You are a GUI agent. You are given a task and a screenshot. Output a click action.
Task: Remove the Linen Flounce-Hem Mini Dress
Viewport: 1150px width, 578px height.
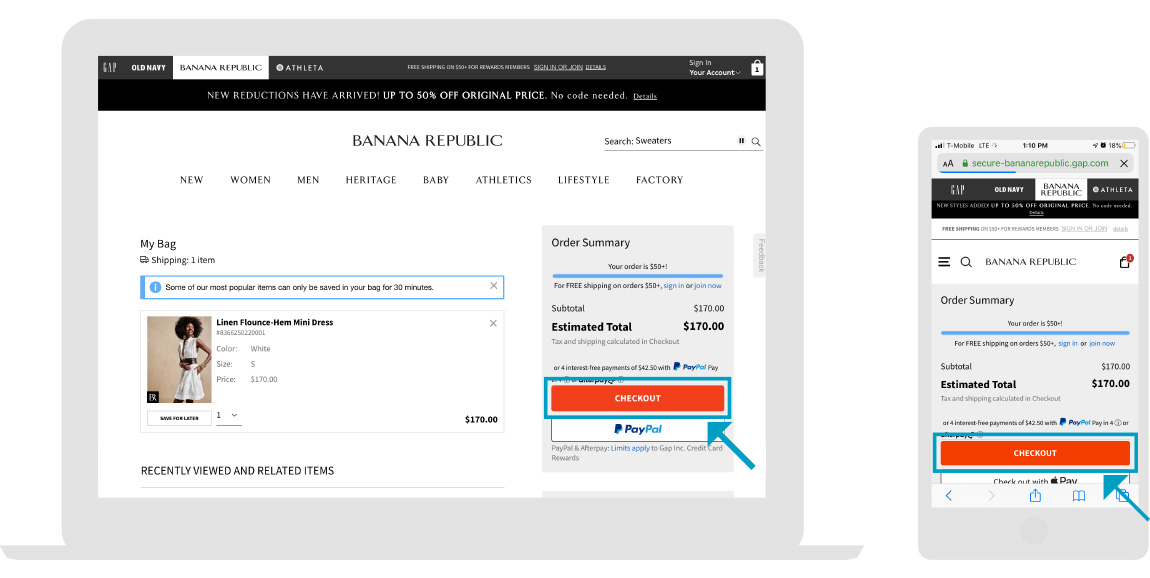(493, 323)
